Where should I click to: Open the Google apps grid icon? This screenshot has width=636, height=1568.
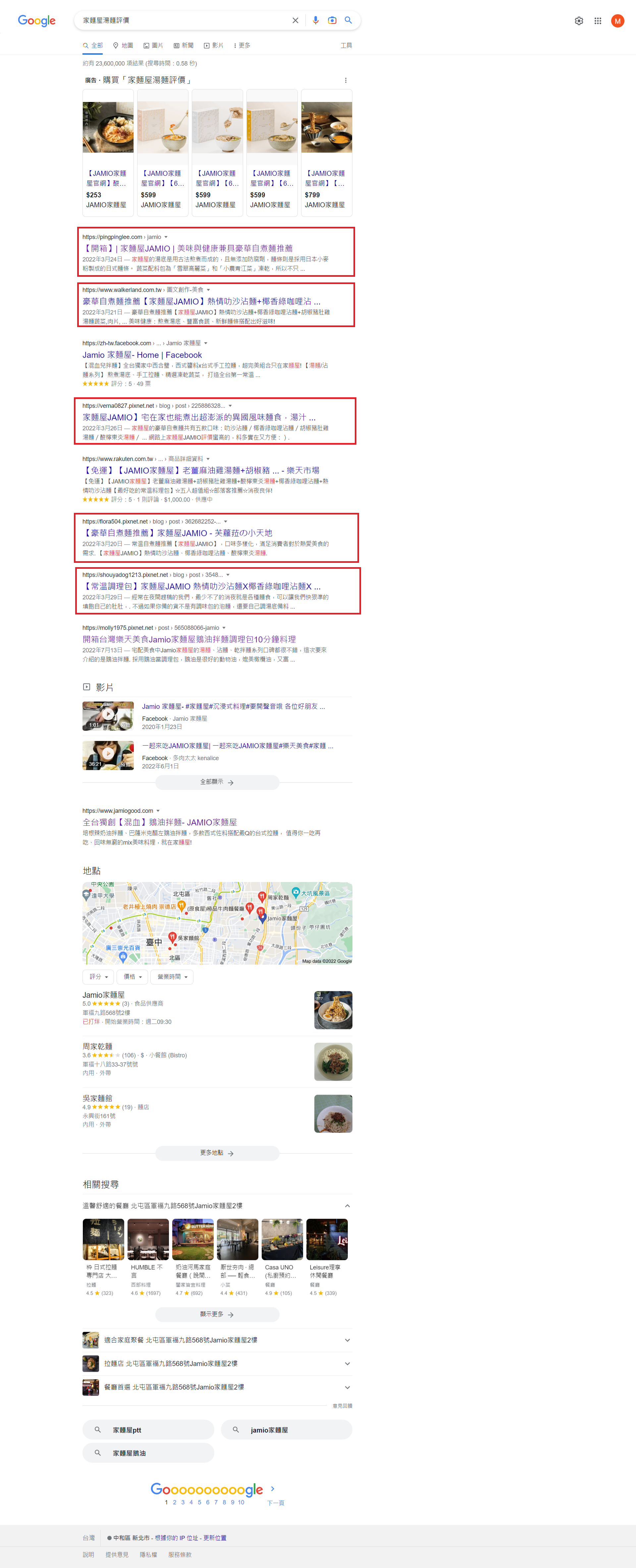[598, 21]
